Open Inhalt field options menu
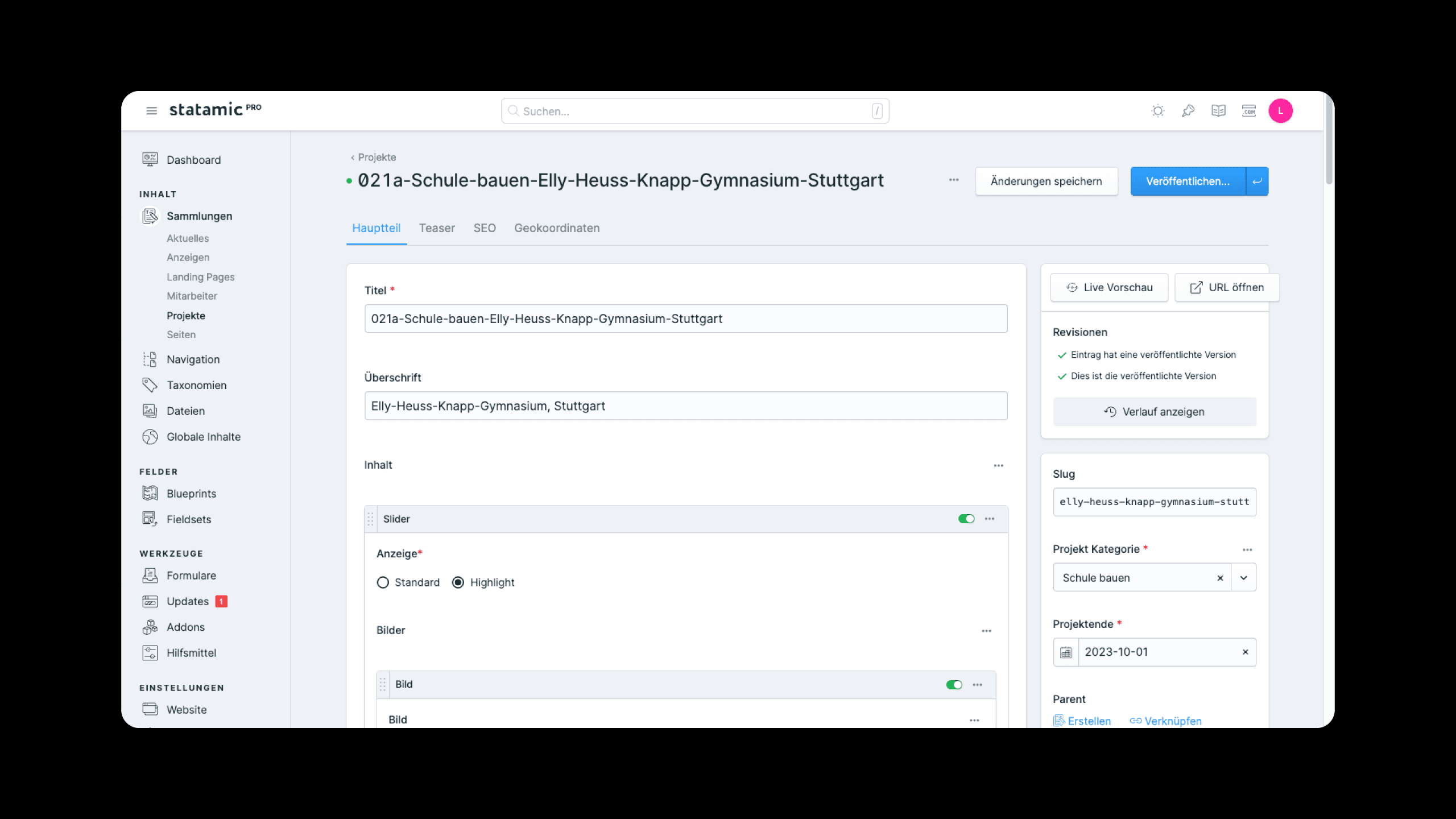 999,466
